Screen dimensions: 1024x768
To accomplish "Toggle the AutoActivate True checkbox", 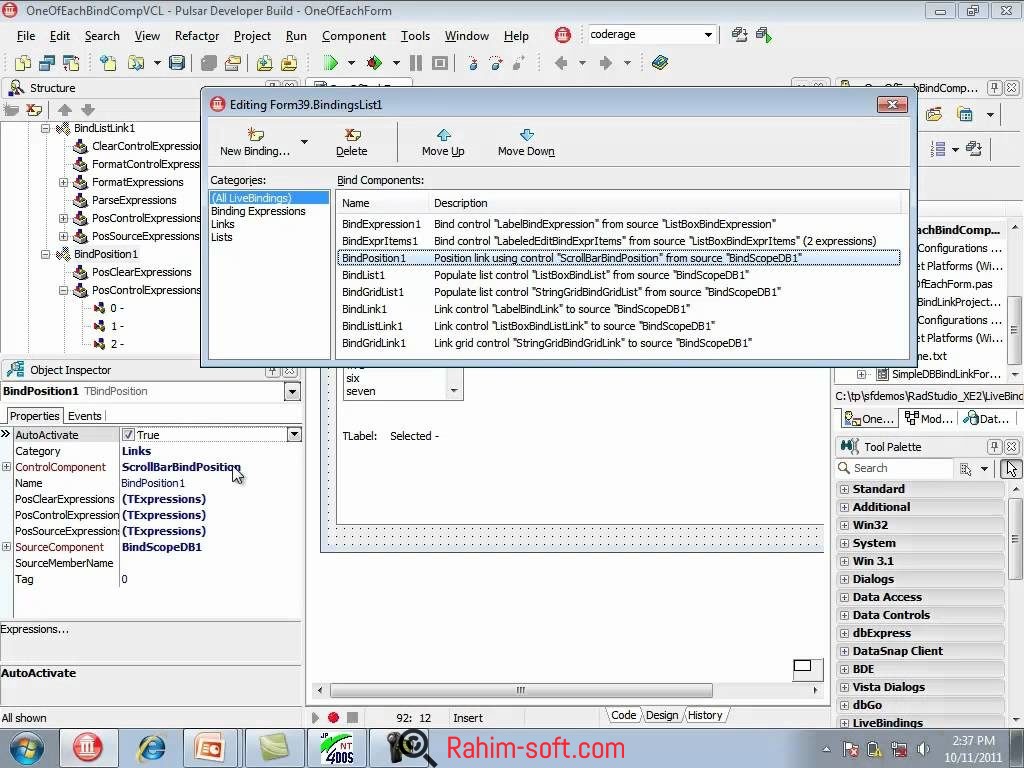I will (x=129, y=434).
